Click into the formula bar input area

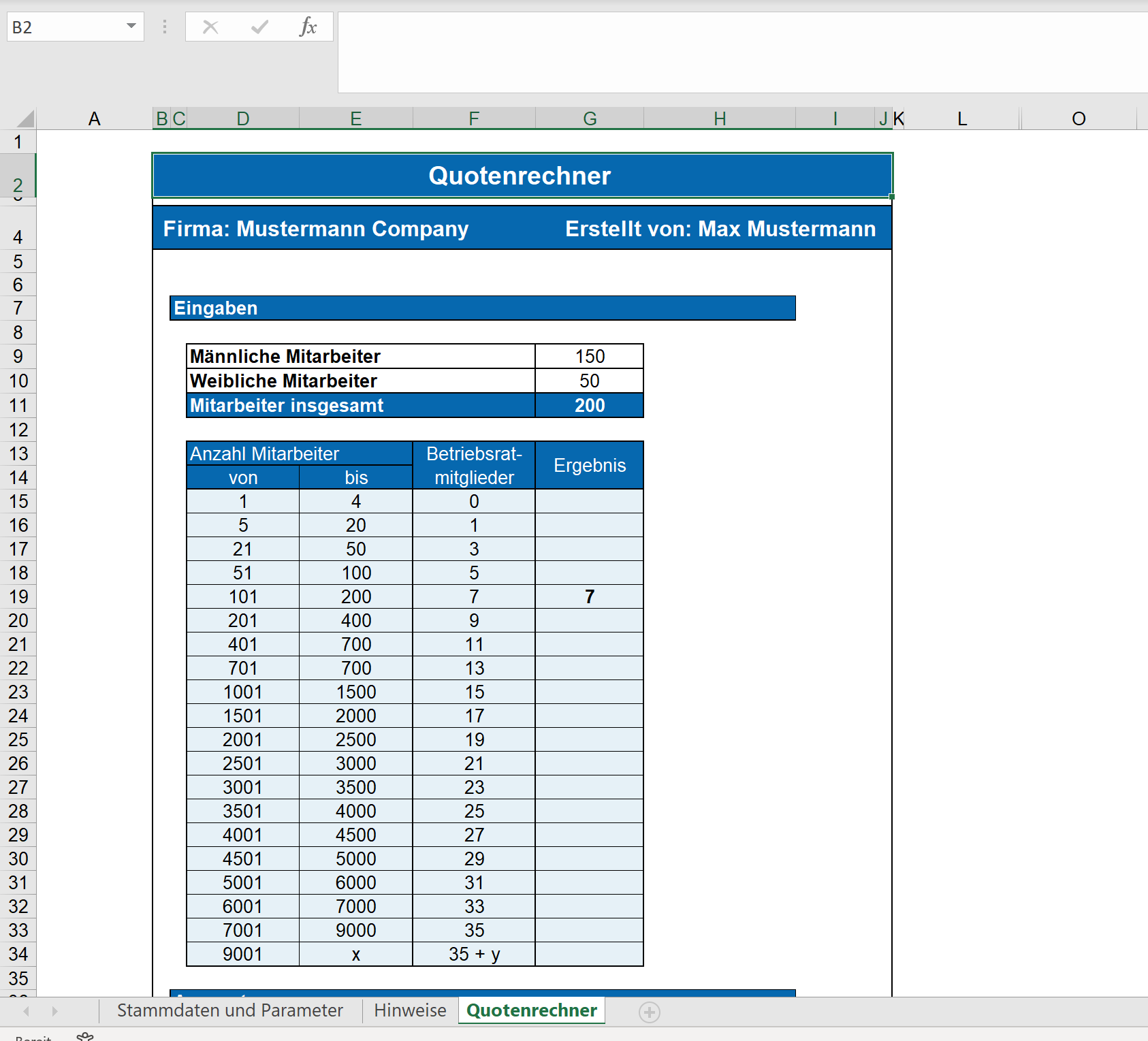(742, 52)
